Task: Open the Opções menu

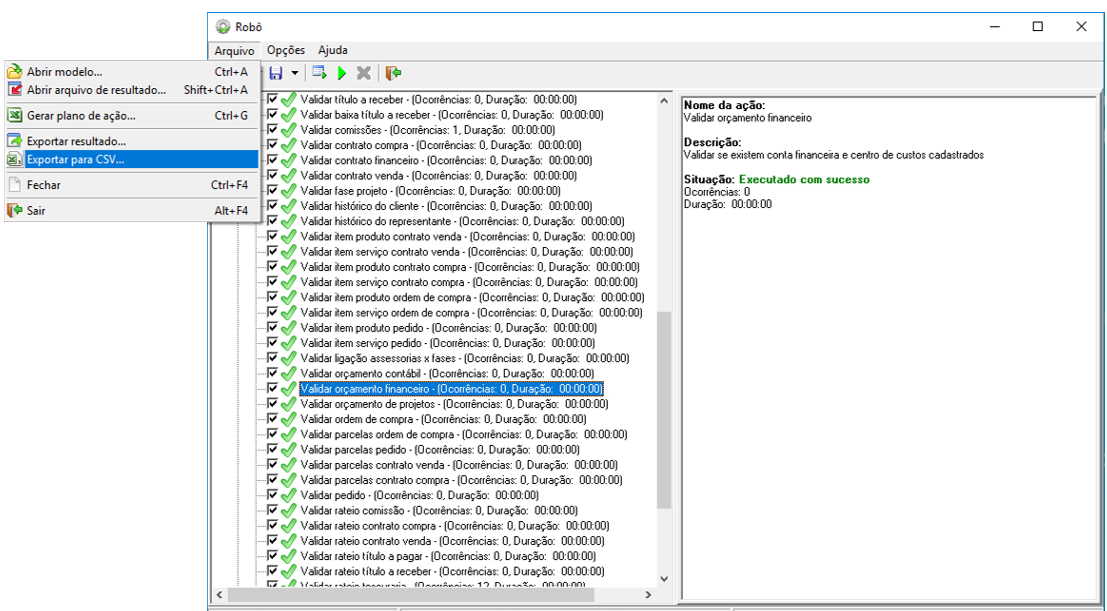Action: (286, 50)
